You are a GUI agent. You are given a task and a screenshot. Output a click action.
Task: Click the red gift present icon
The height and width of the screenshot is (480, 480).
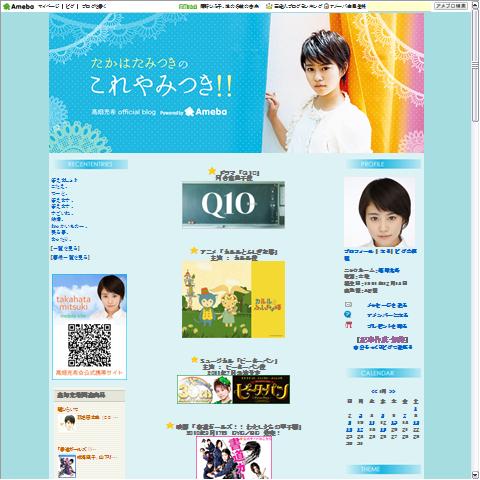tap(348, 325)
